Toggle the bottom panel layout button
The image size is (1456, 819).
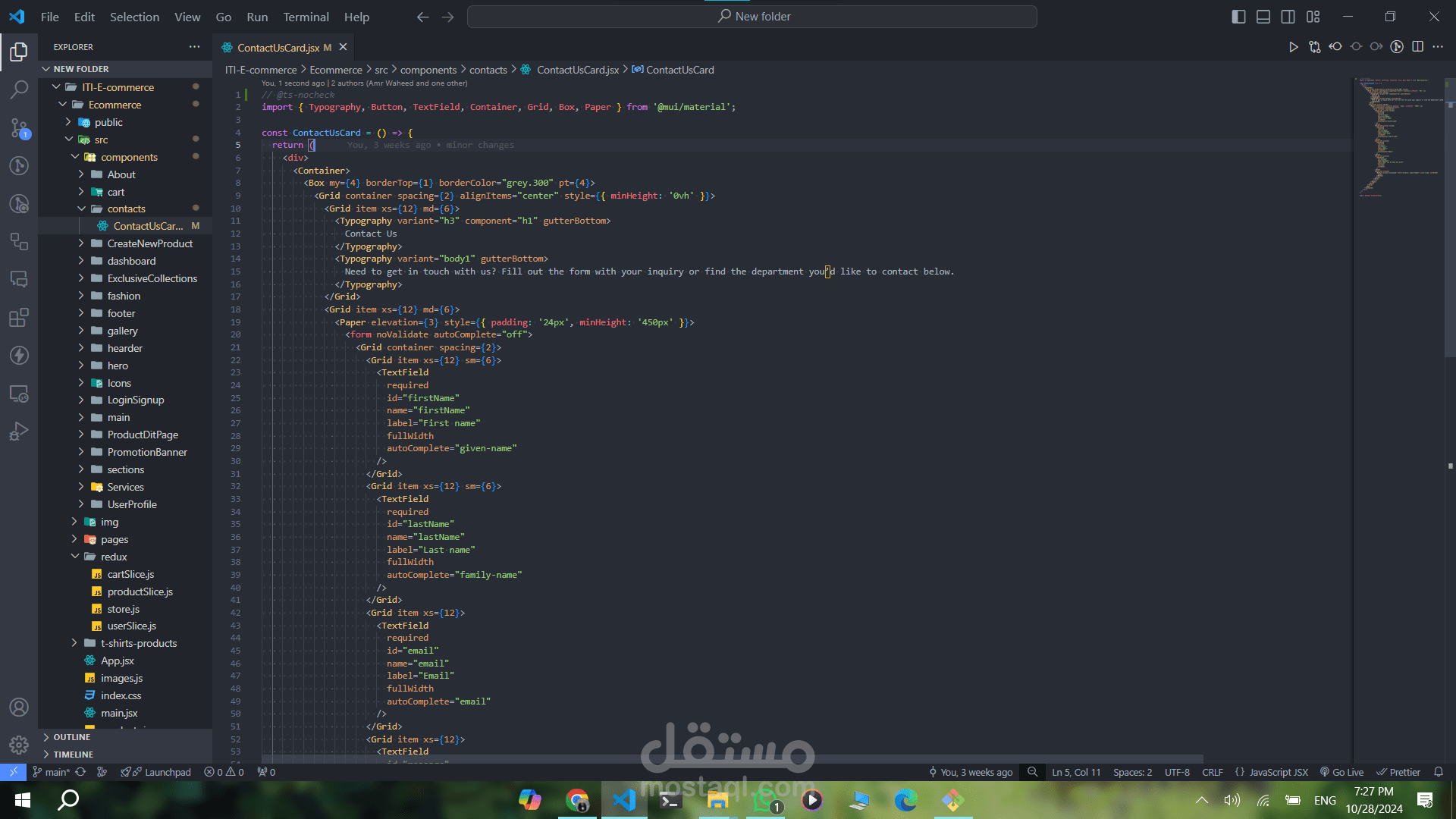(1263, 17)
